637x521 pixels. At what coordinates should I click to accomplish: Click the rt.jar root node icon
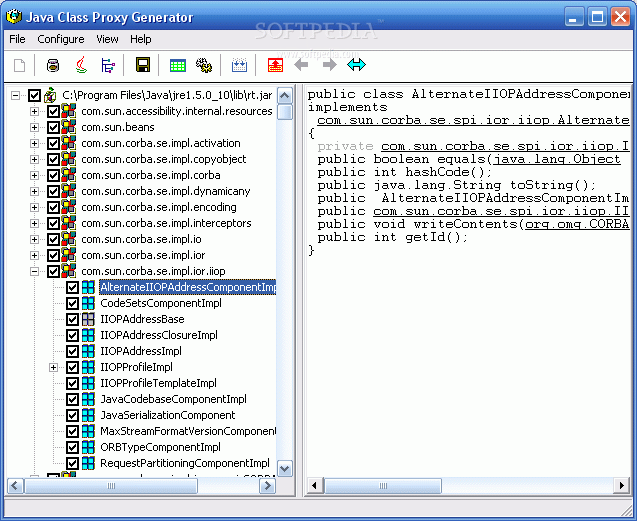(x=50, y=95)
